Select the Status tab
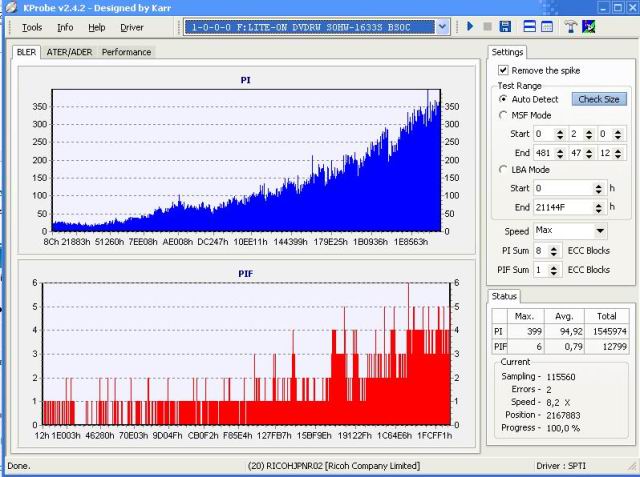The width and height of the screenshot is (640, 477). coord(504,296)
